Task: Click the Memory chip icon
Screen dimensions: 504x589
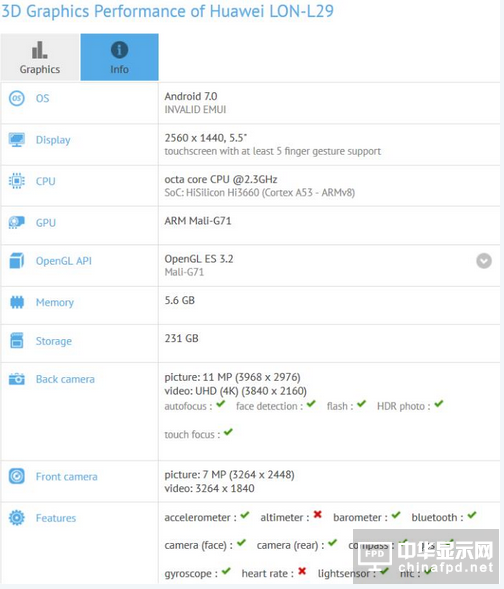Action: (x=17, y=302)
